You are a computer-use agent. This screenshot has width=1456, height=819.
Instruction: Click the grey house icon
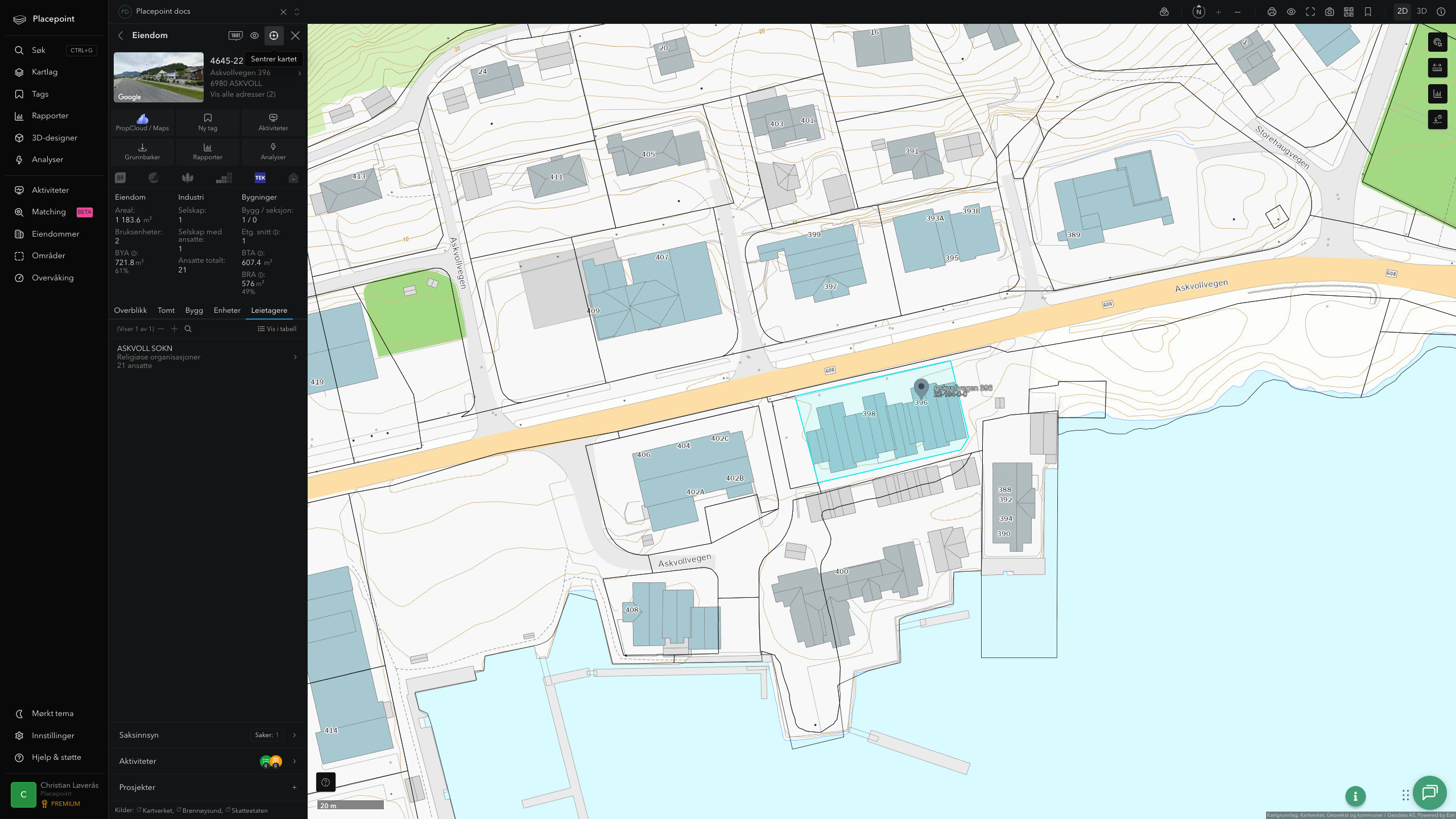tap(293, 178)
